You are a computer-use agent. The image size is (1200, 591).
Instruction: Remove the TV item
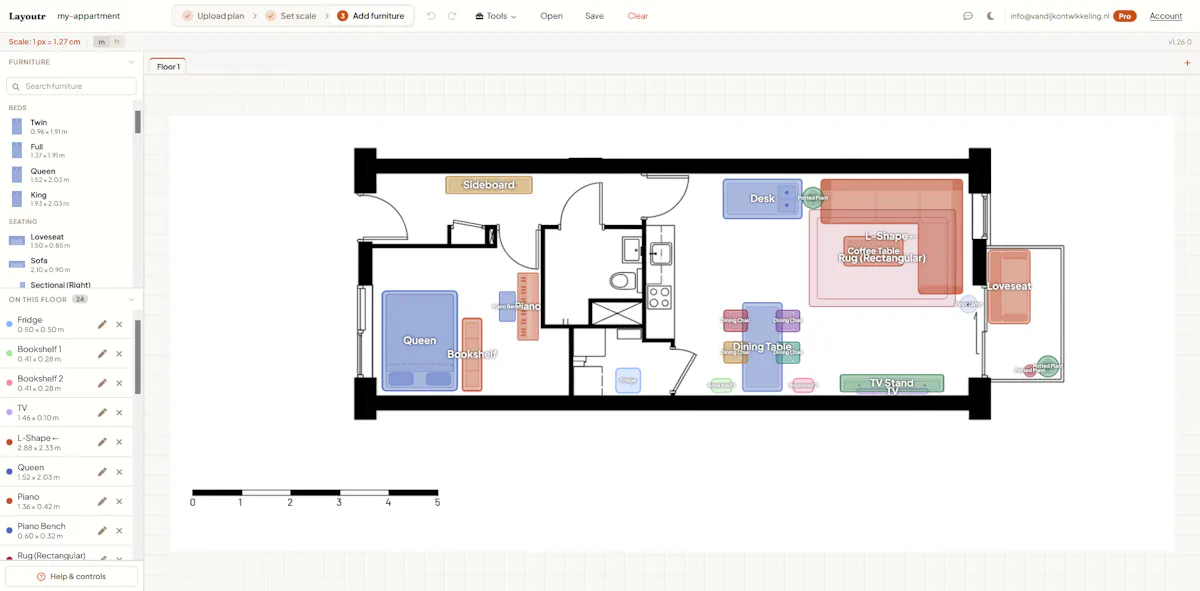click(119, 413)
